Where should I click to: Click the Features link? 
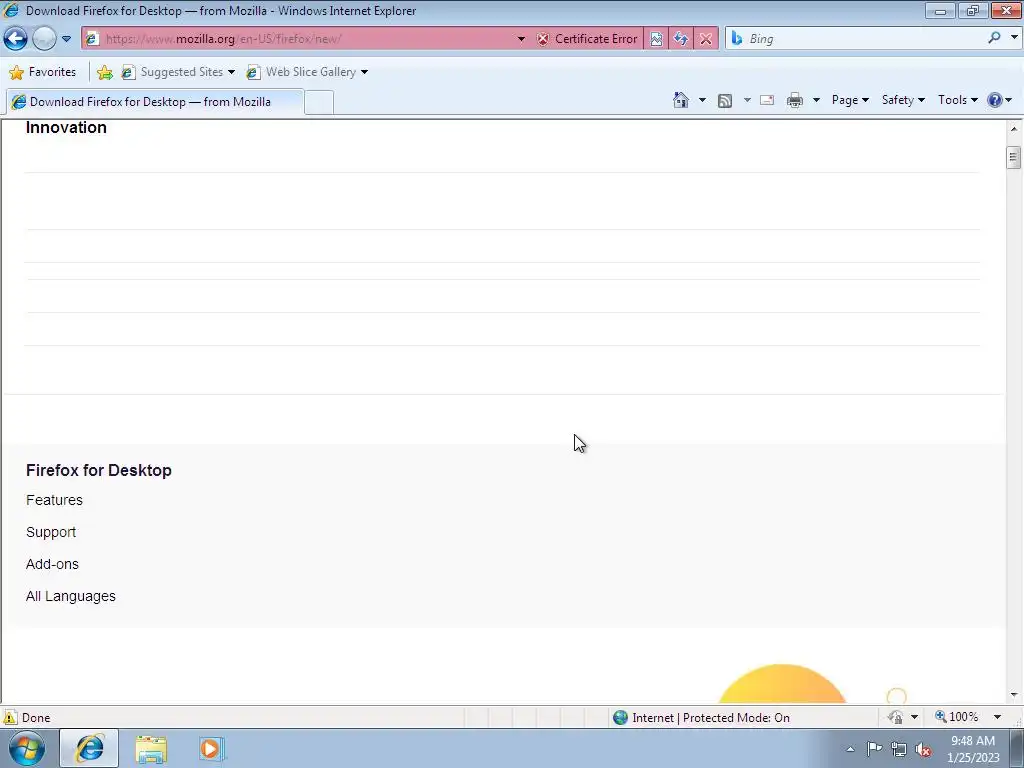[54, 500]
